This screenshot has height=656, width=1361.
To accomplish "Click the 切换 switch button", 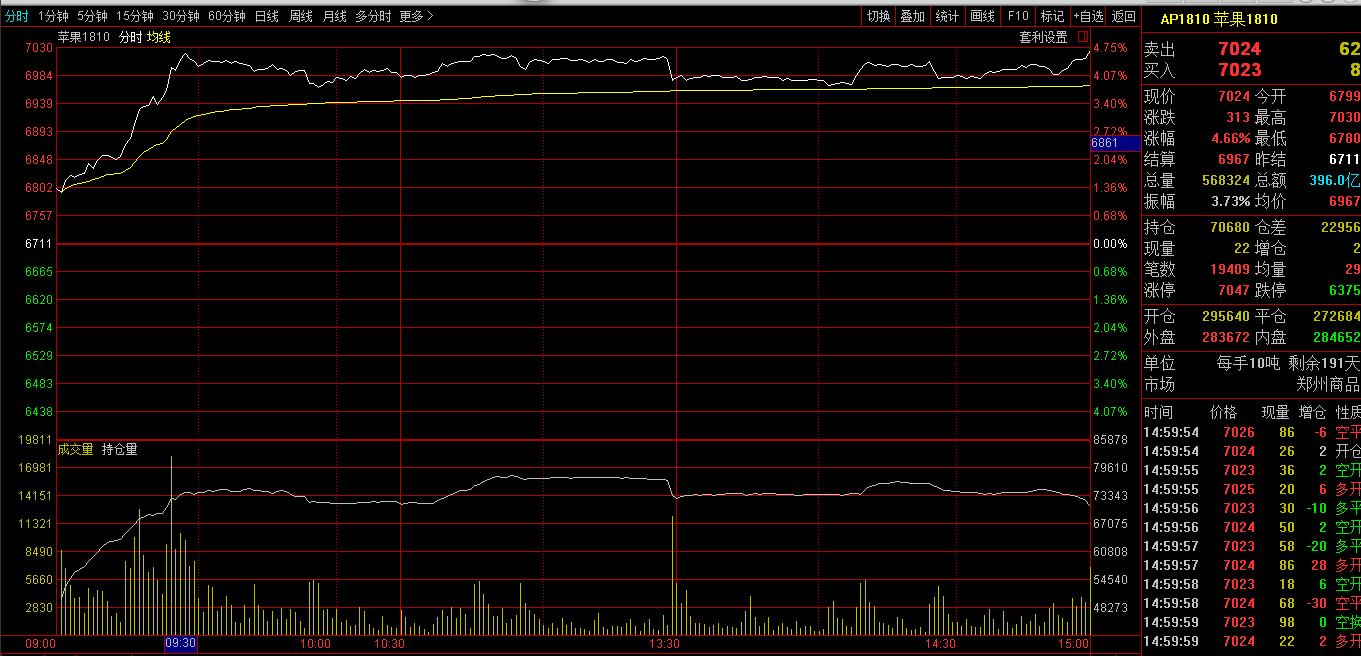I will click(x=878, y=16).
